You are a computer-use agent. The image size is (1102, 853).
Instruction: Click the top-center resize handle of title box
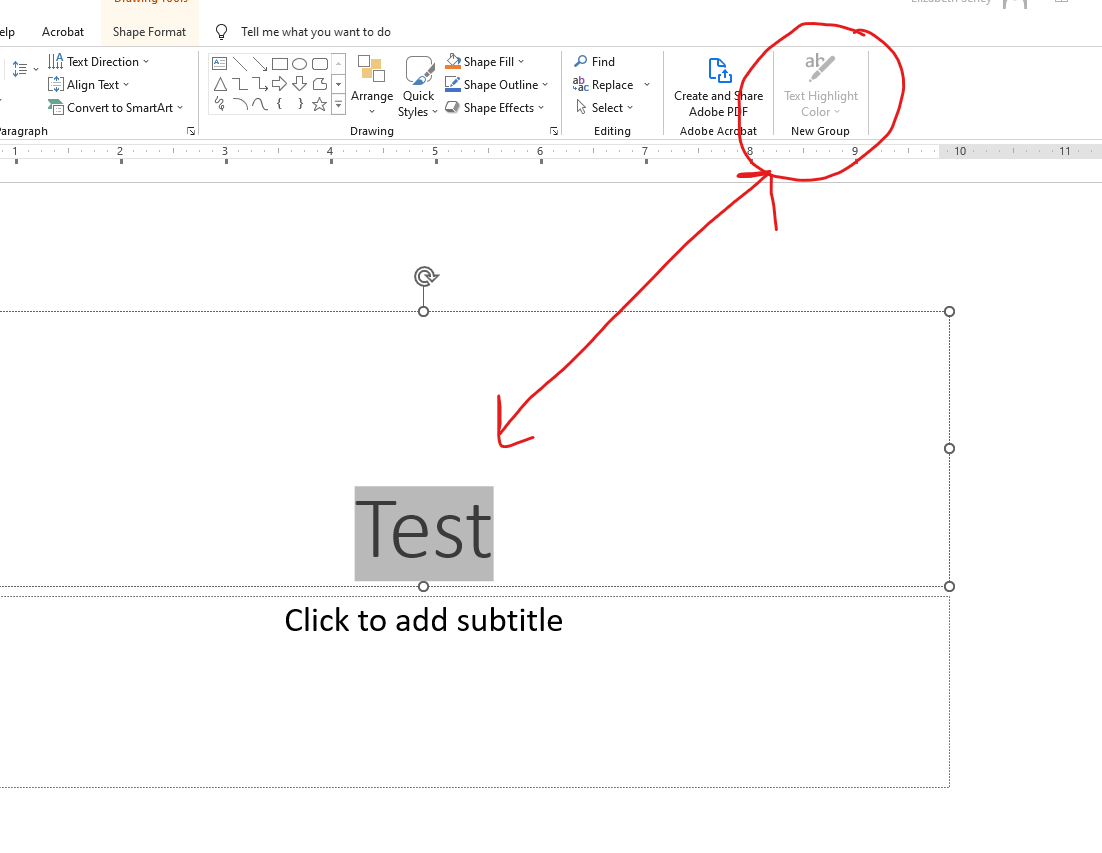click(x=423, y=311)
